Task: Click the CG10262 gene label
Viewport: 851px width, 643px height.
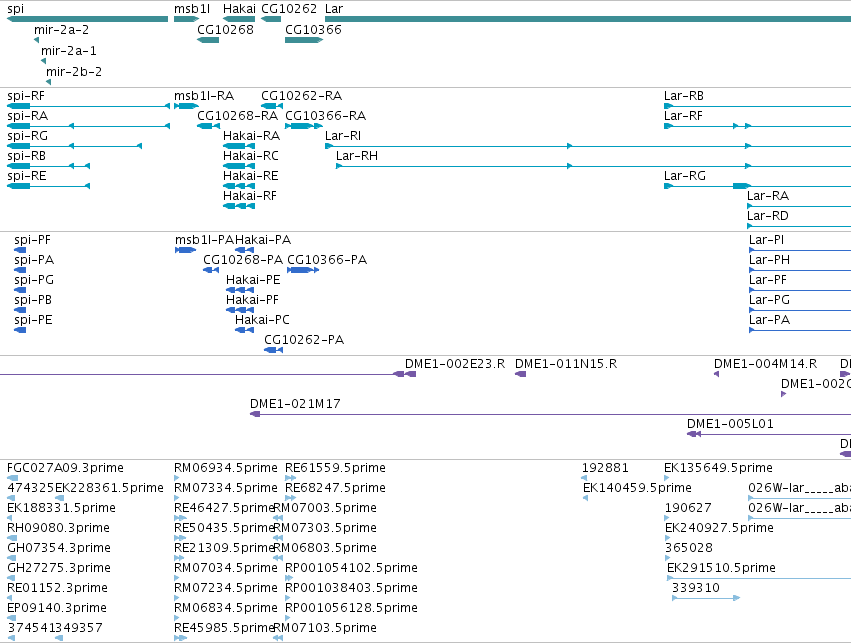Action: [289, 9]
